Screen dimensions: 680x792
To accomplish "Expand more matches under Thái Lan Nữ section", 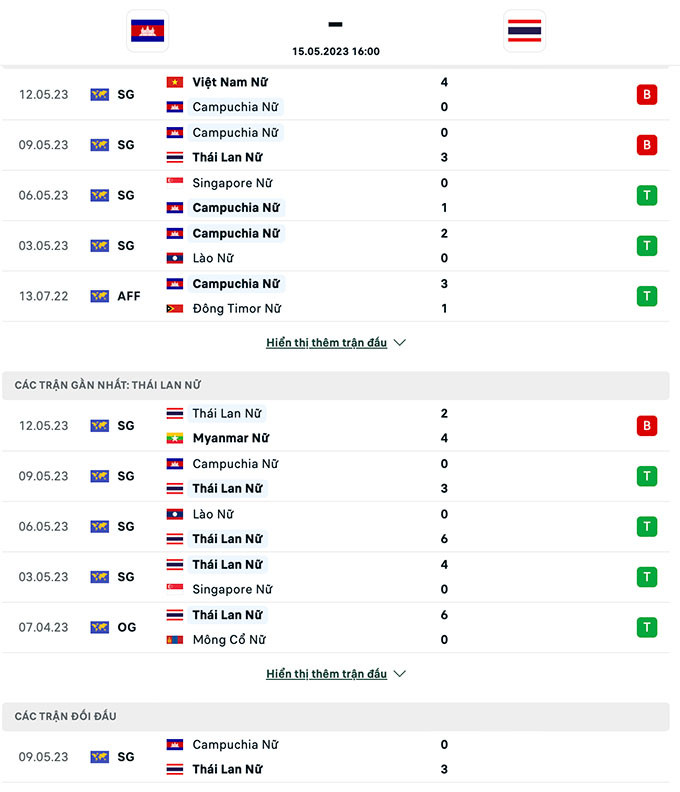I will (335, 674).
